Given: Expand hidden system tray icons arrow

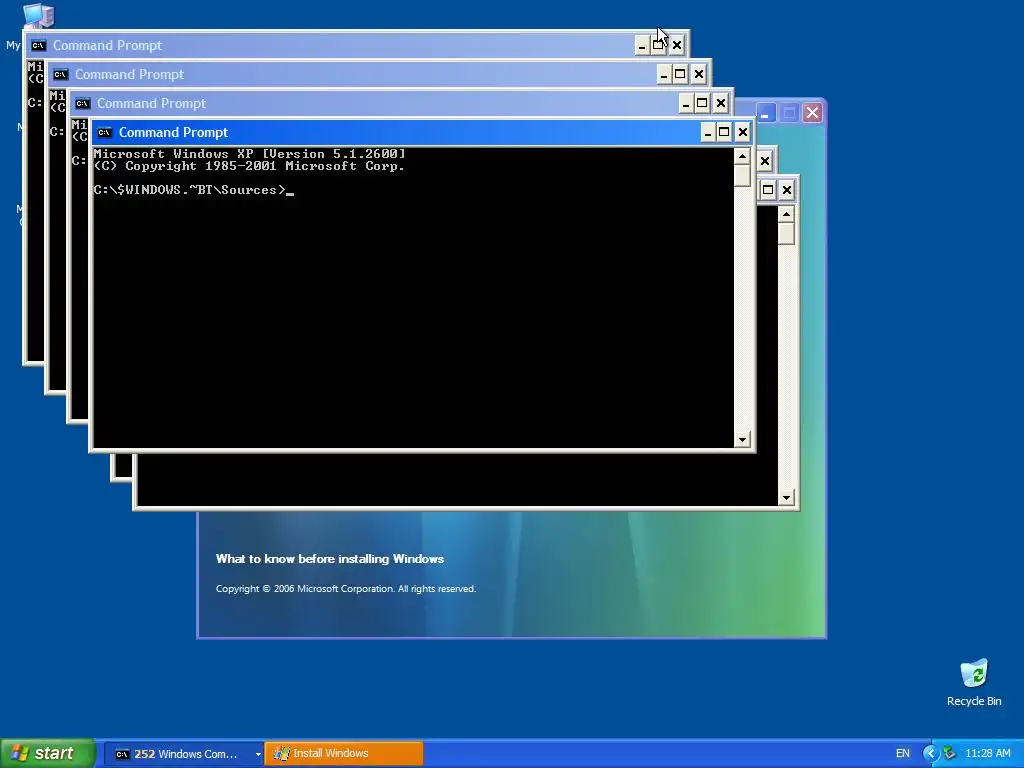Looking at the screenshot, I should pos(931,754).
